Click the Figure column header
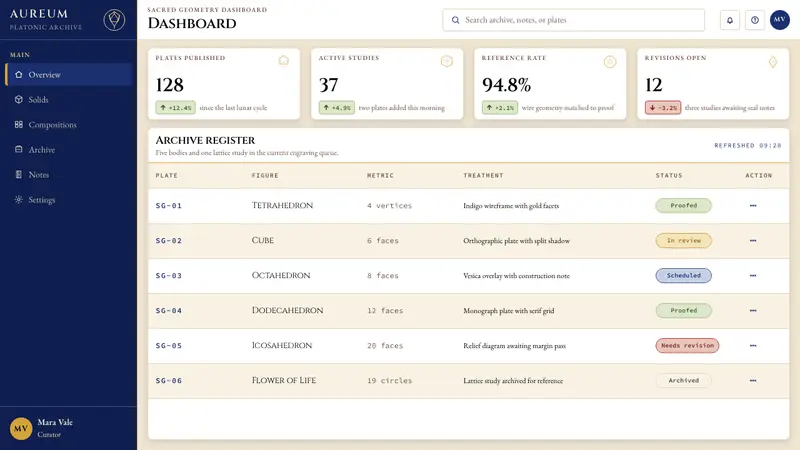Viewport: 800px width, 450px height. pyautogui.click(x=265, y=175)
